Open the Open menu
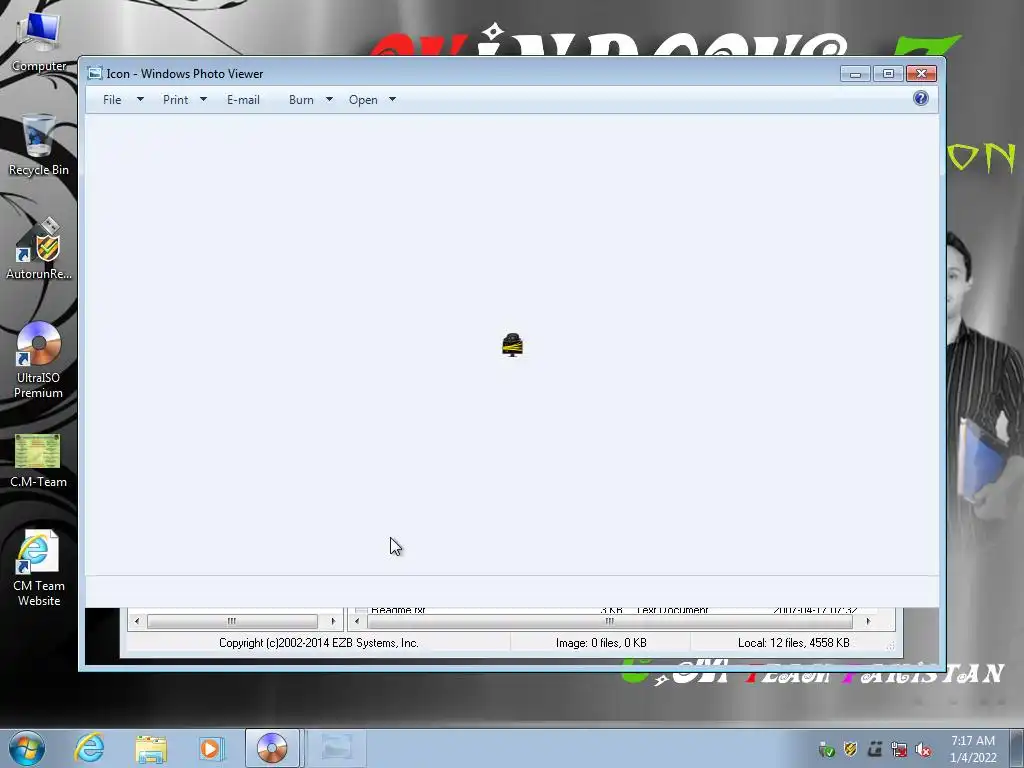This screenshot has height=768, width=1024. point(363,100)
